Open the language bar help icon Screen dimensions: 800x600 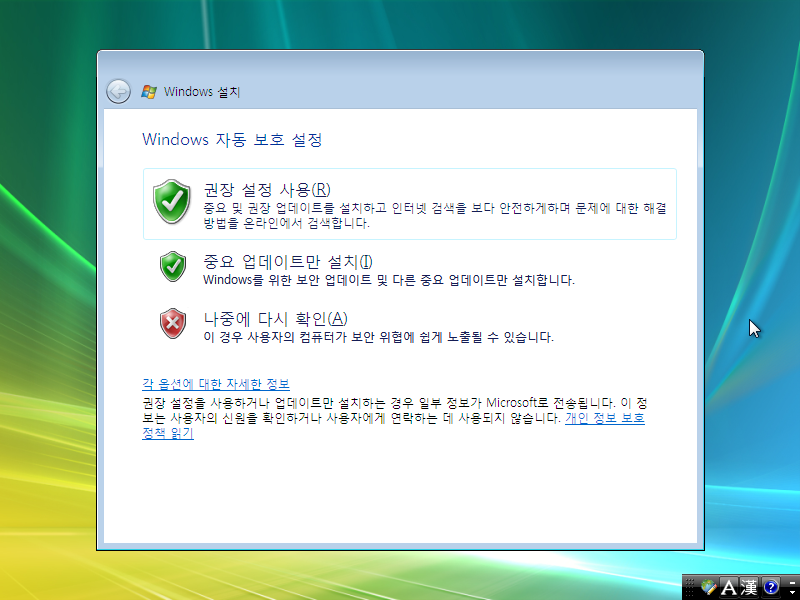(771, 587)
